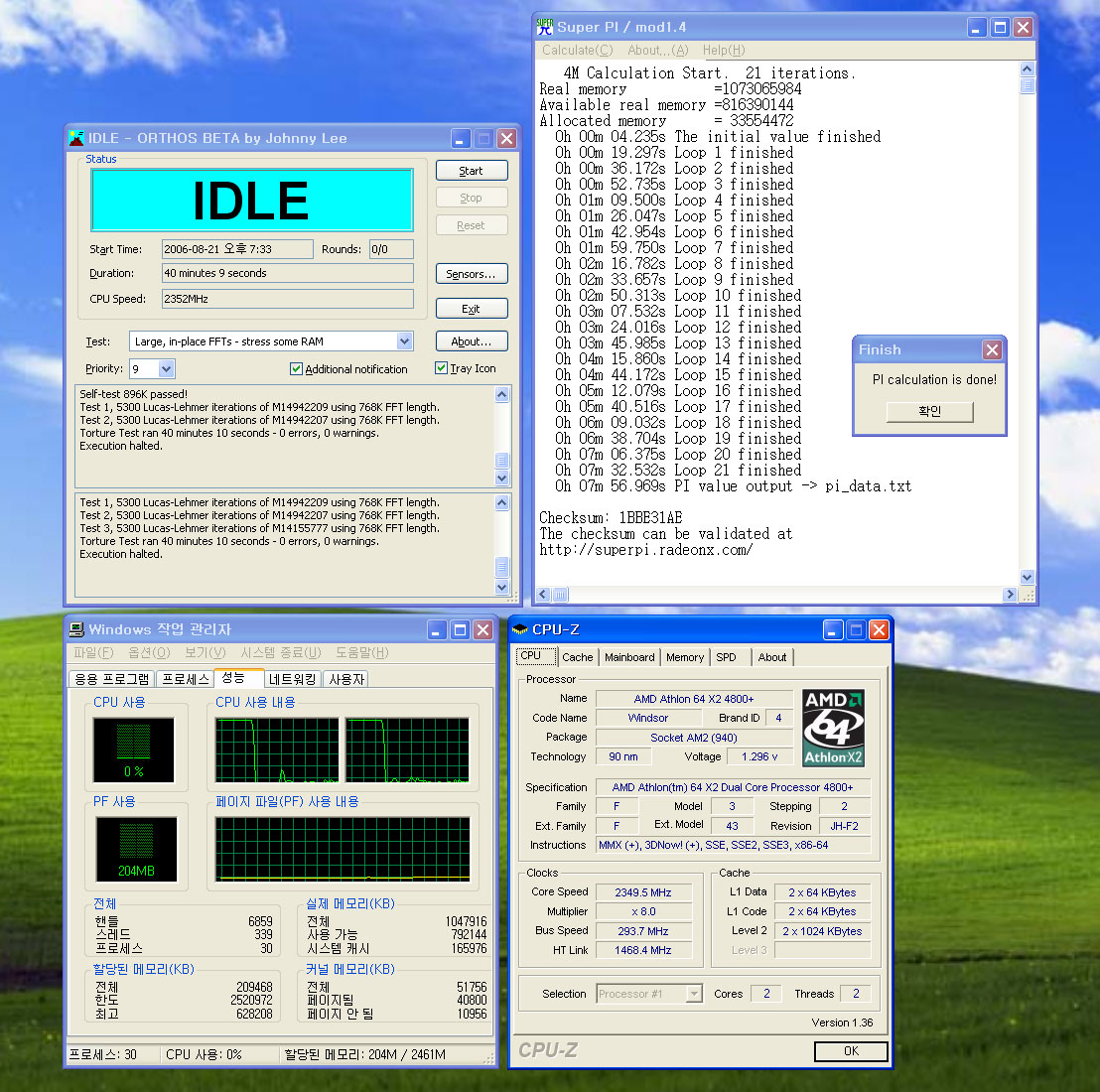Click the IDLE status display
The height and width of the screenshot is (1092, 1100).
coord(252,201)
